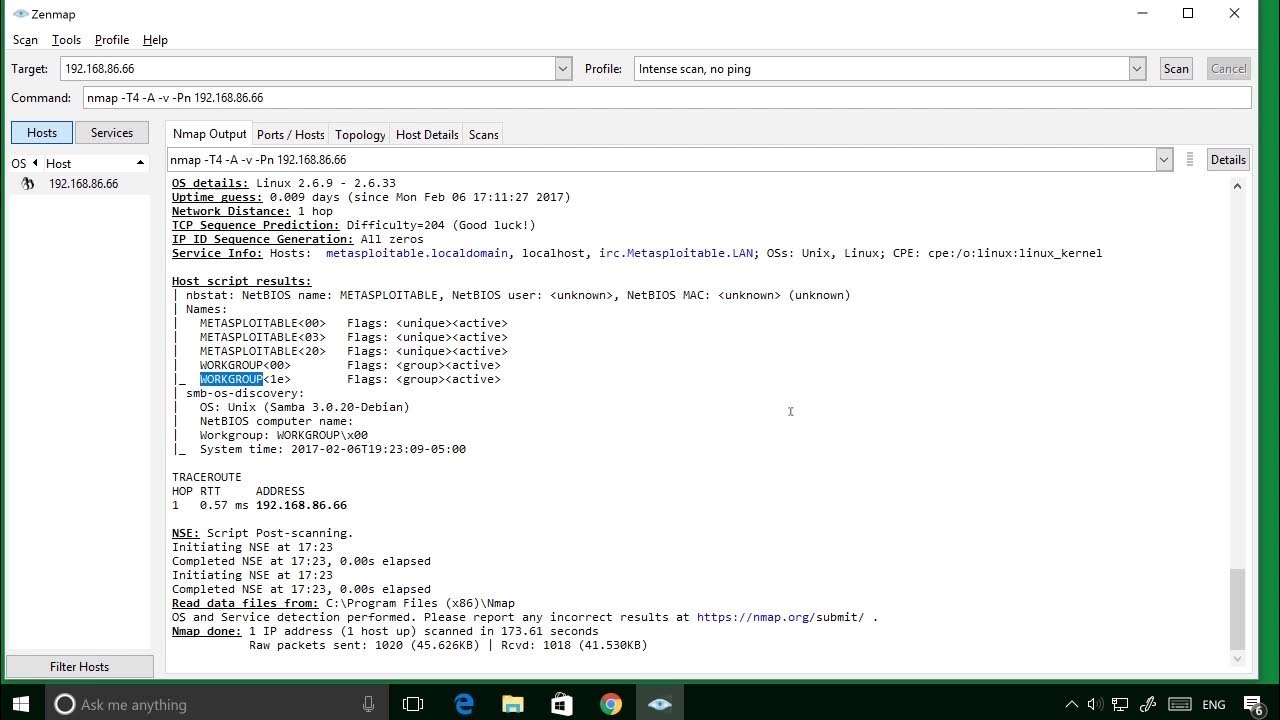
Task: Click the TRACEROUTE heading in output
Action: pyautogui.click(x=207, y=477)
